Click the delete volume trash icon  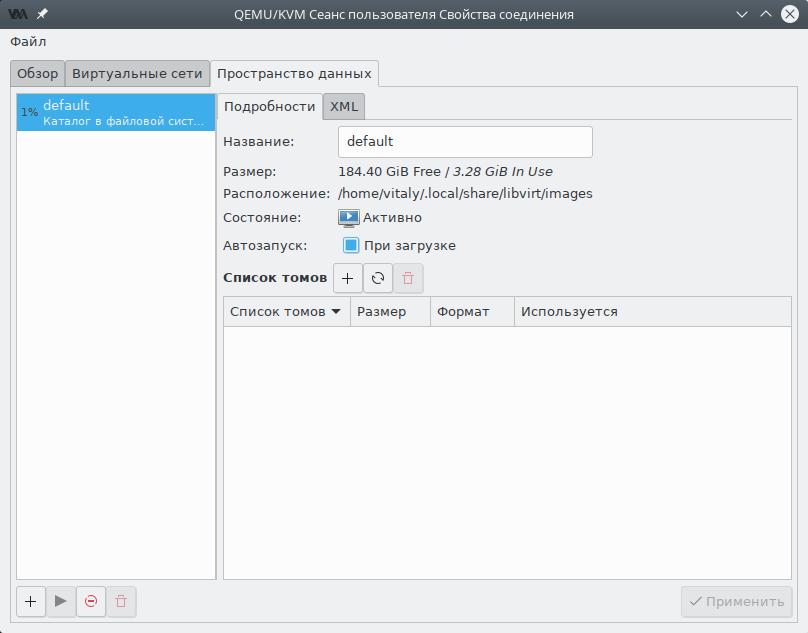coord(408,278)
